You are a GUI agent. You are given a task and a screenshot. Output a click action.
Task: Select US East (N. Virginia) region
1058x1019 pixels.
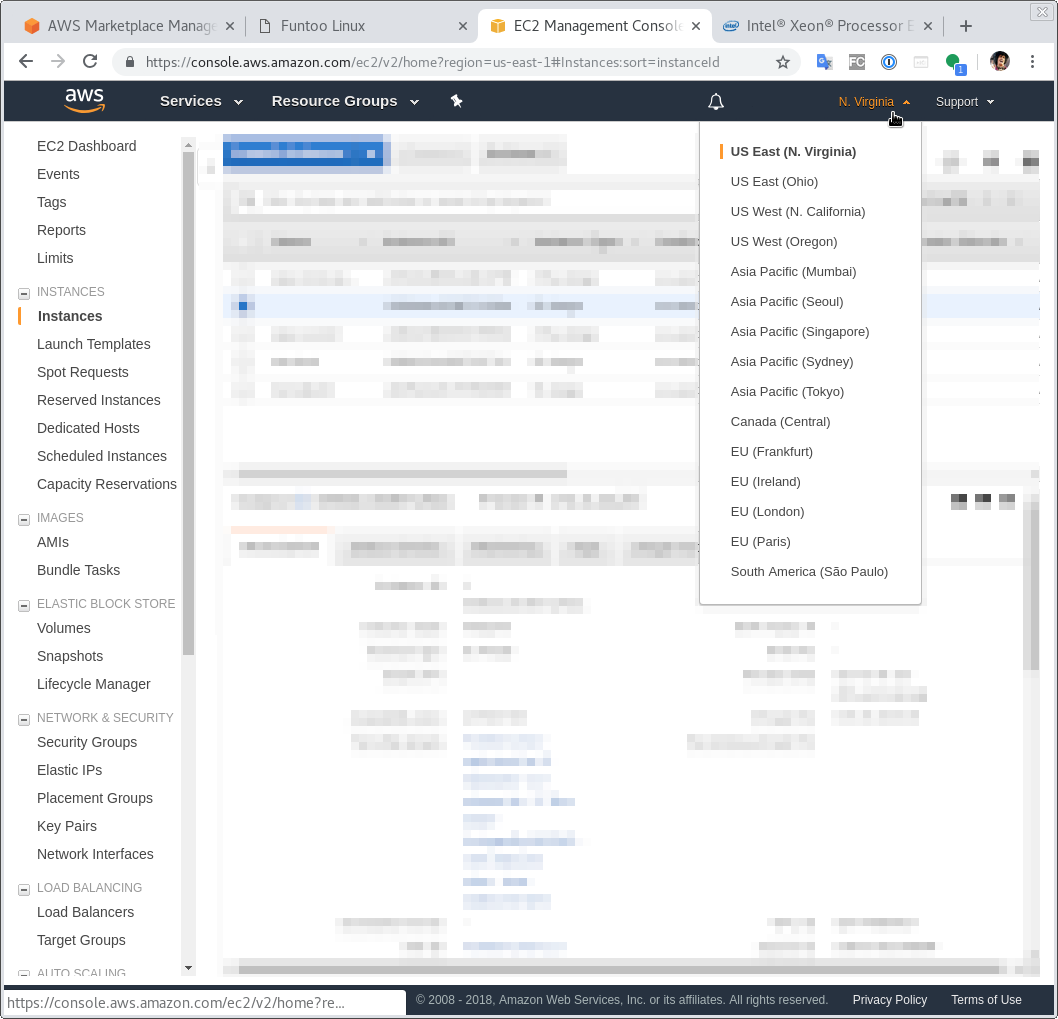[x=793, y=152]
